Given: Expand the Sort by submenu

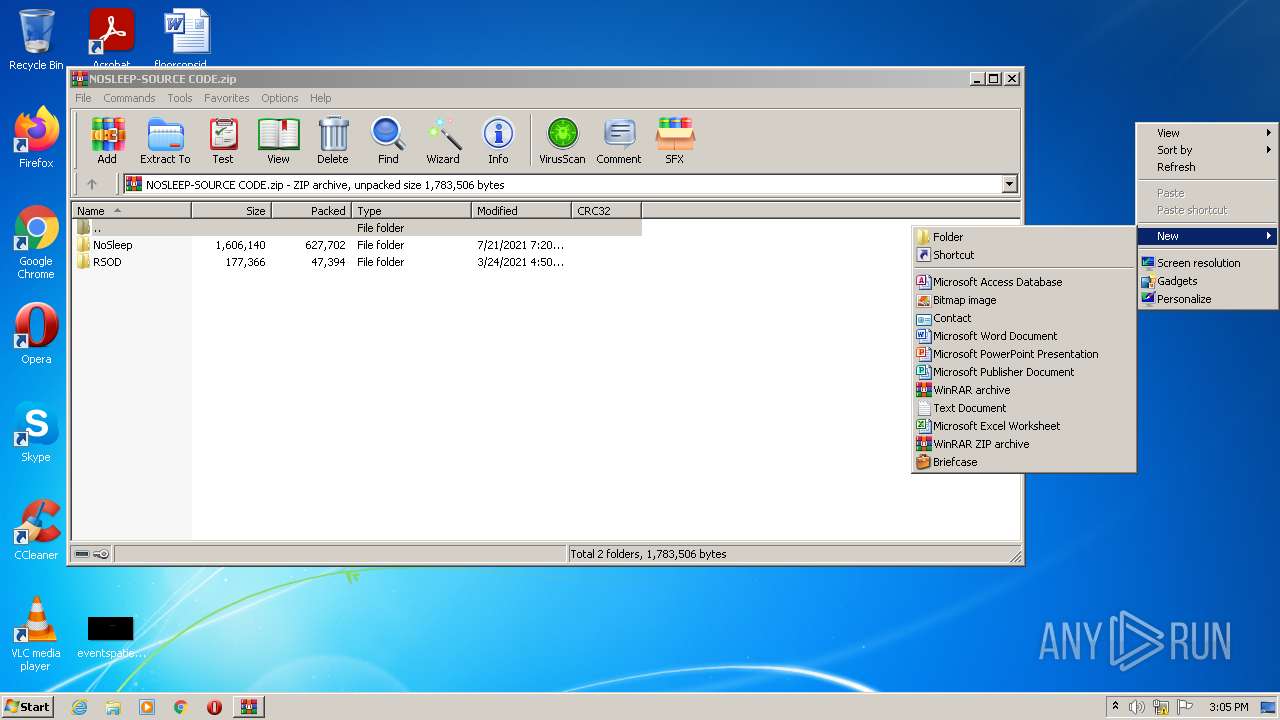Looking at the screenshot, I should click(1207, 150).
